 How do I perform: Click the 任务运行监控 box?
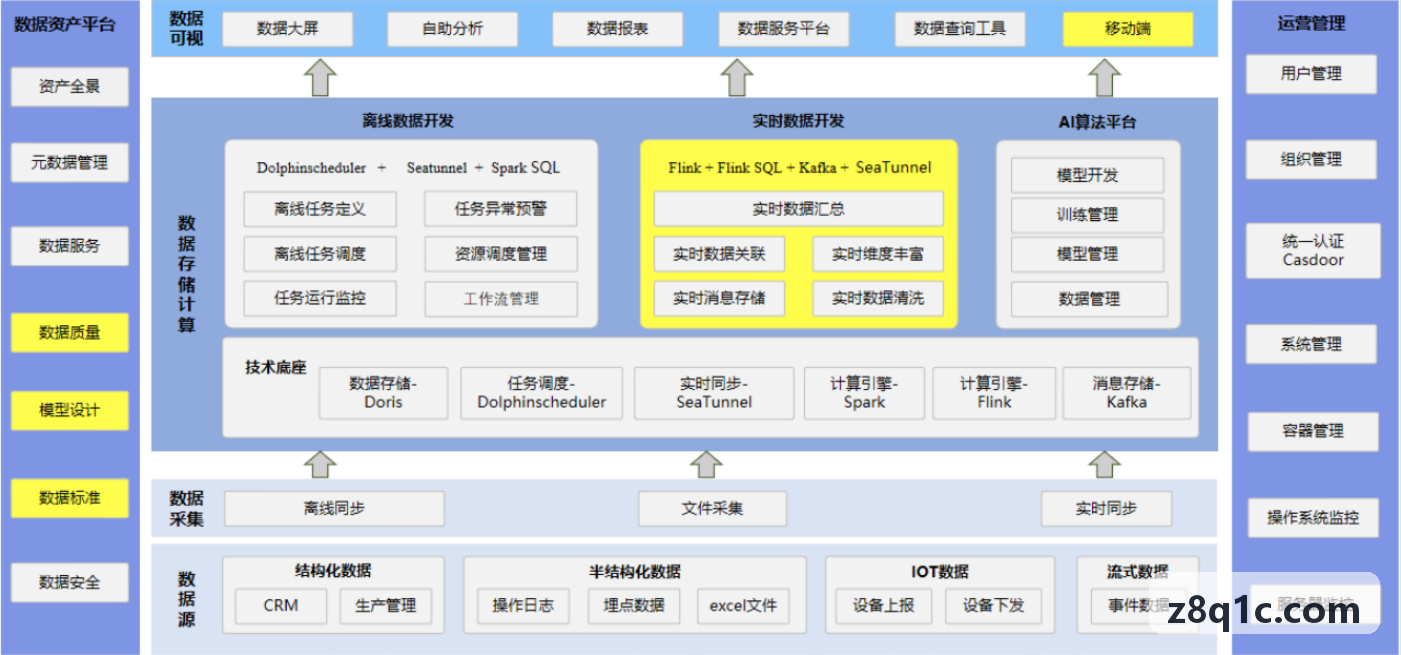320,298
